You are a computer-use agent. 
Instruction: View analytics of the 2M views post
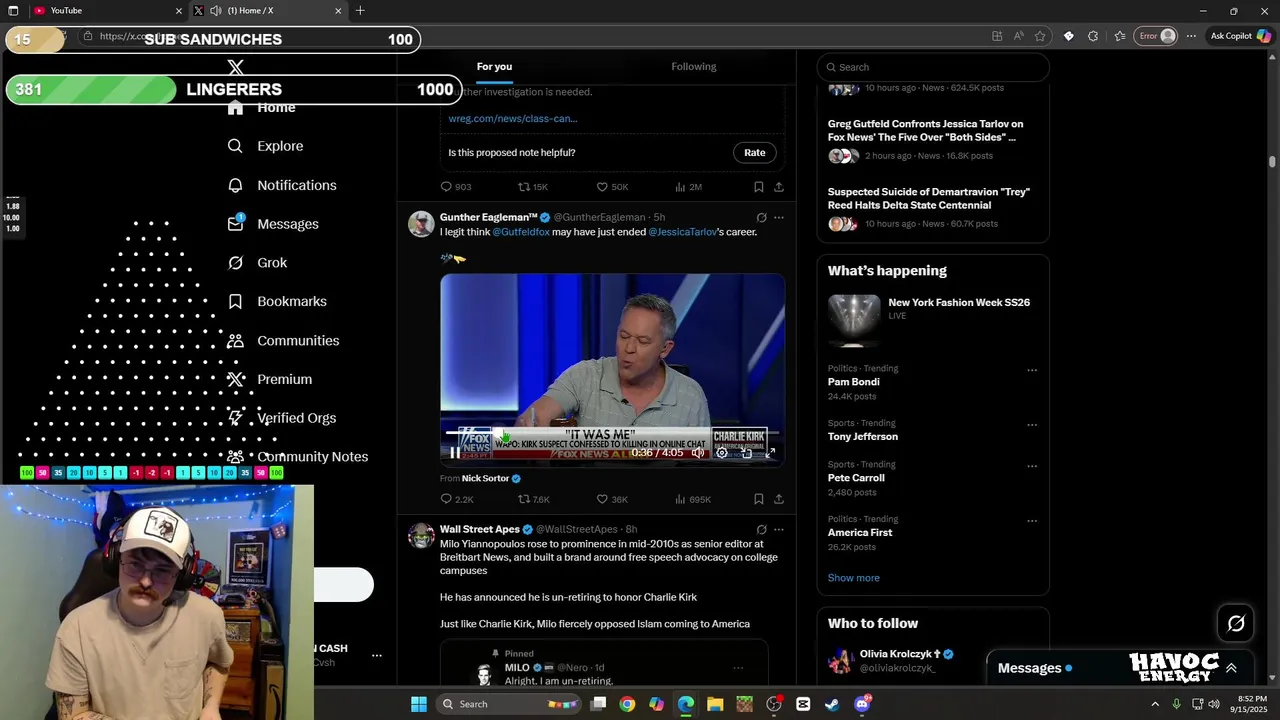688,187
